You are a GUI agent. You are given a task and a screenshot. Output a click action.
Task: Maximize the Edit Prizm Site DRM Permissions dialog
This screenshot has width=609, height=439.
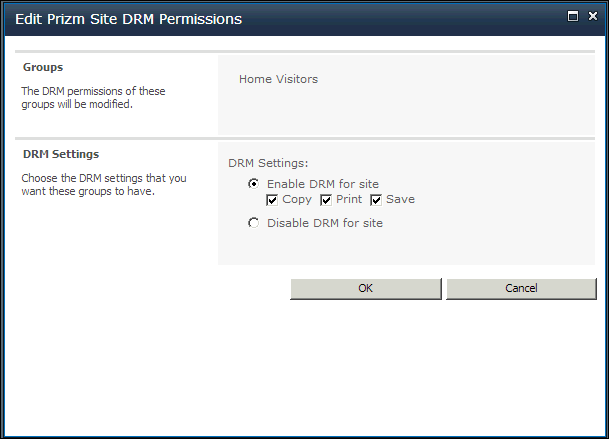point(573,16)
